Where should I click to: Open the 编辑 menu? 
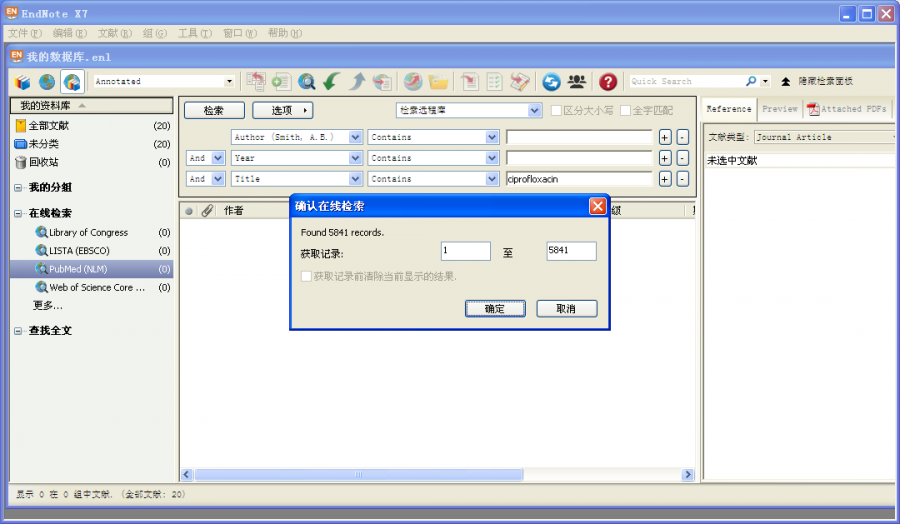[x=69, y=33]
